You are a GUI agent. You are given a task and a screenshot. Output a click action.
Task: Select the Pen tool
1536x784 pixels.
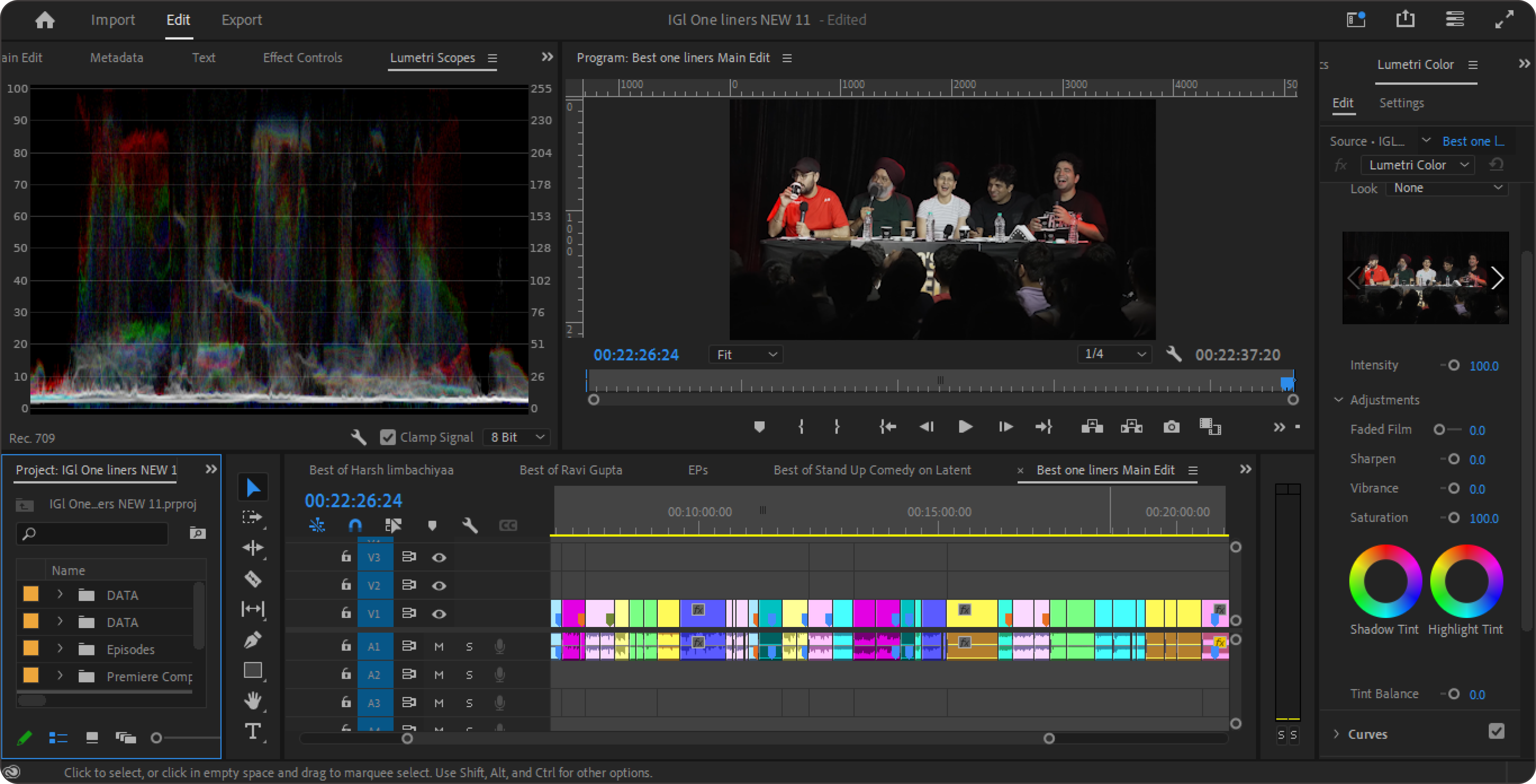tap(253, 640)
